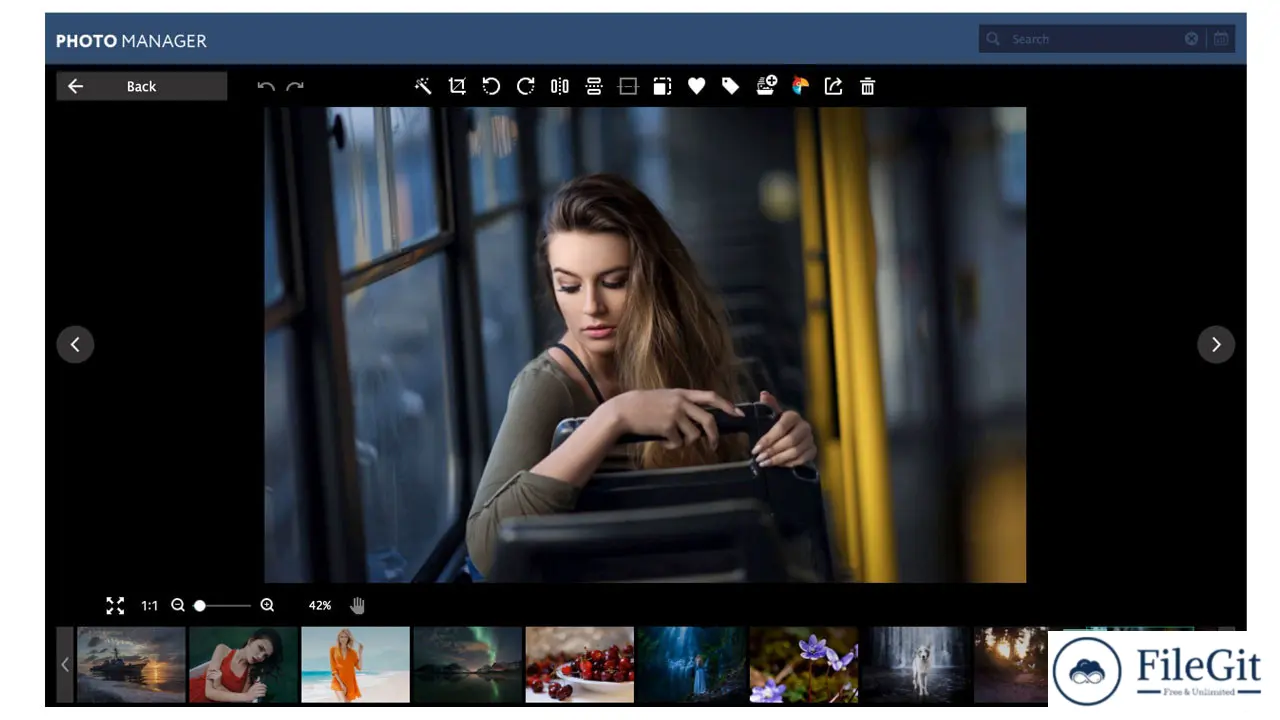
Task: Show the next photo with right arrow
Action: (1216, 344)
